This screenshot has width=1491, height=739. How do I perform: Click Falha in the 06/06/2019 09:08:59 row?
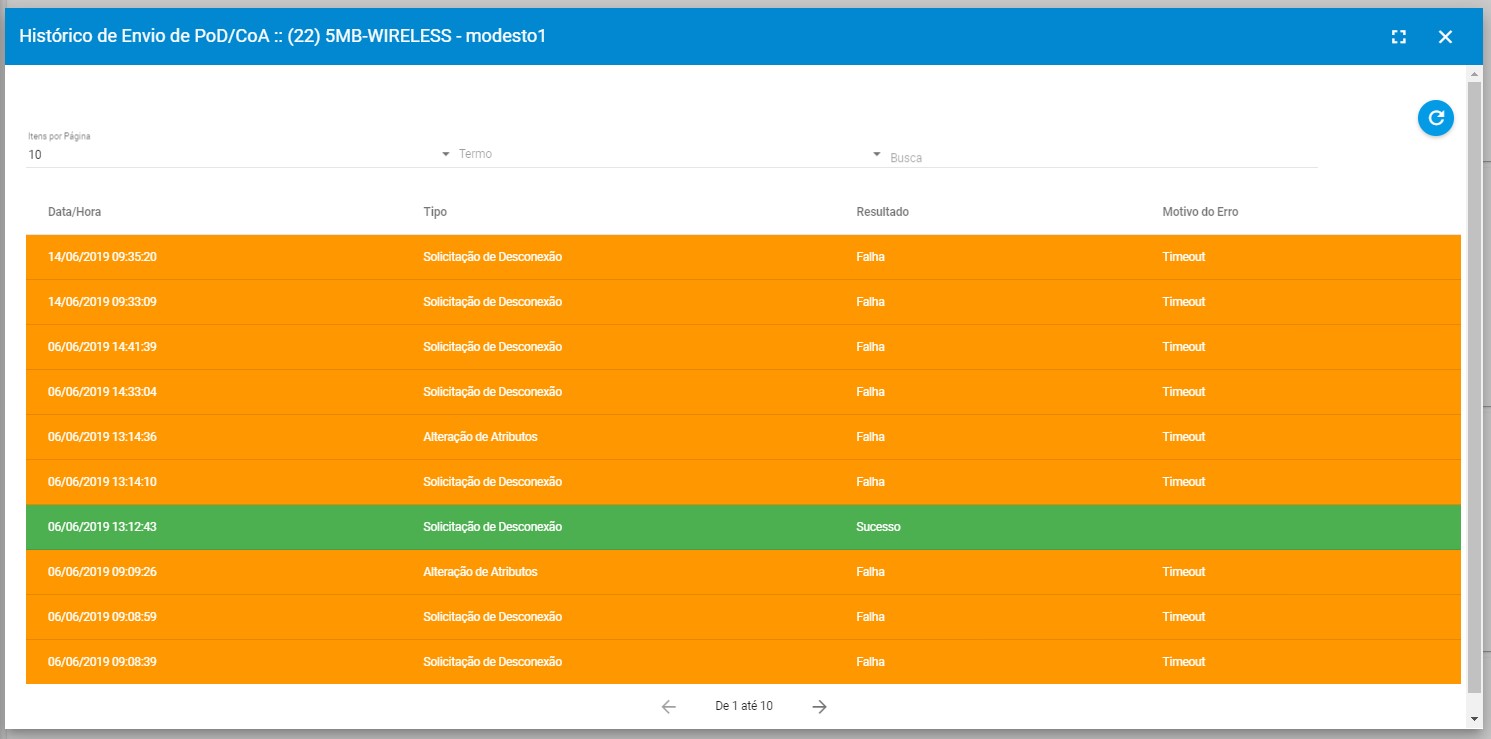point(870,617)
